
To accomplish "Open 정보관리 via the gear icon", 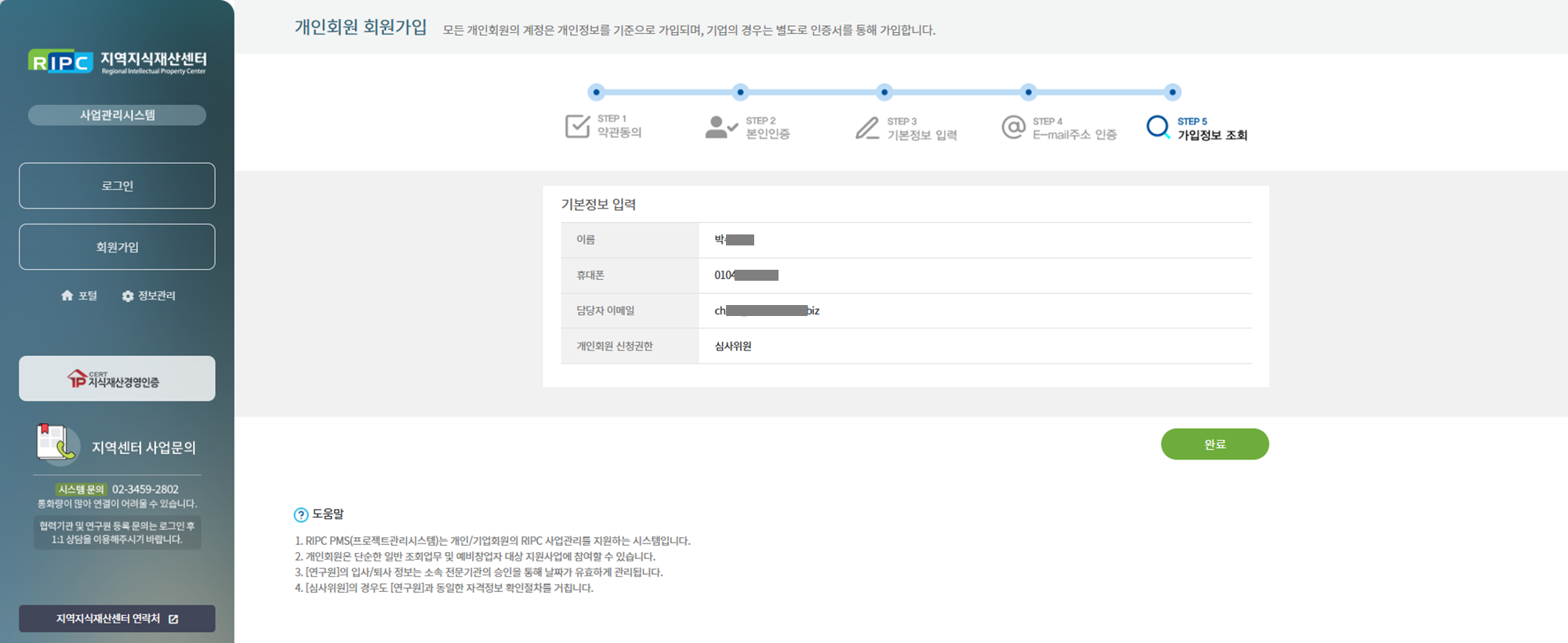I will point(128,296).
